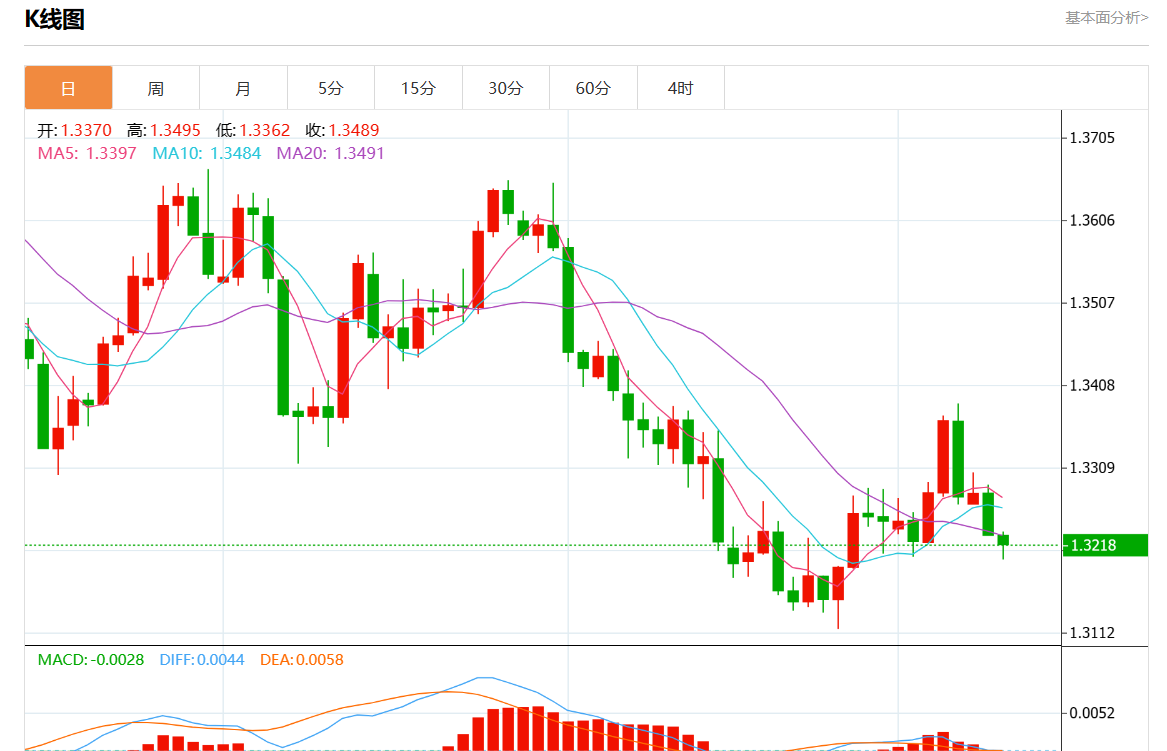The width and height of the screenshot is (1167, 751).
Task: Open the 15分 timeframe tab
Action: pos(418,88)
